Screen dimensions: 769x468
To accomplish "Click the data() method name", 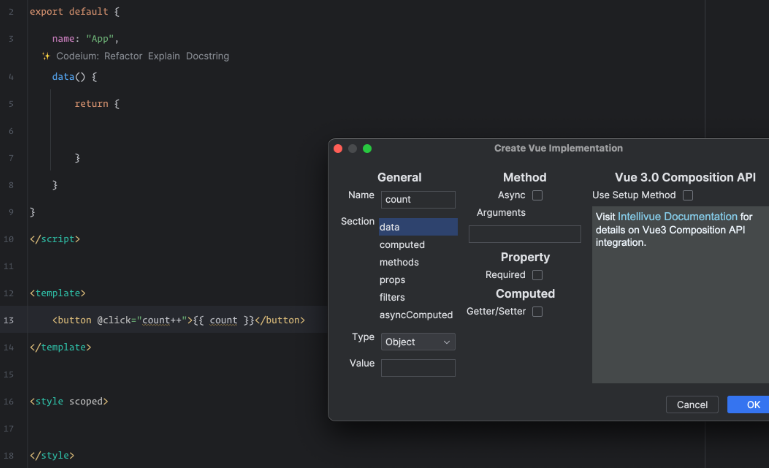I will pyautogui.click(x=63, y=77).
